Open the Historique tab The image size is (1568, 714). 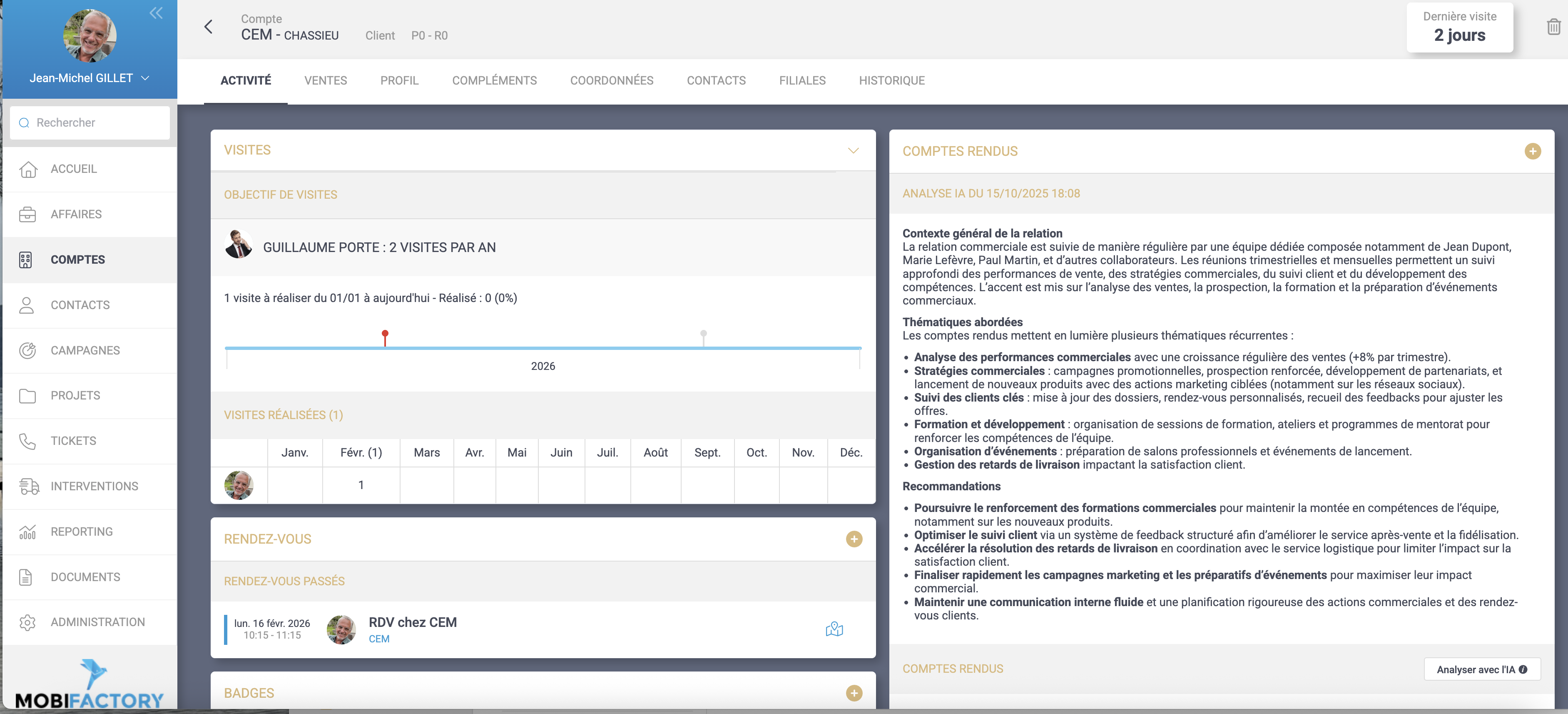point(891,80)
